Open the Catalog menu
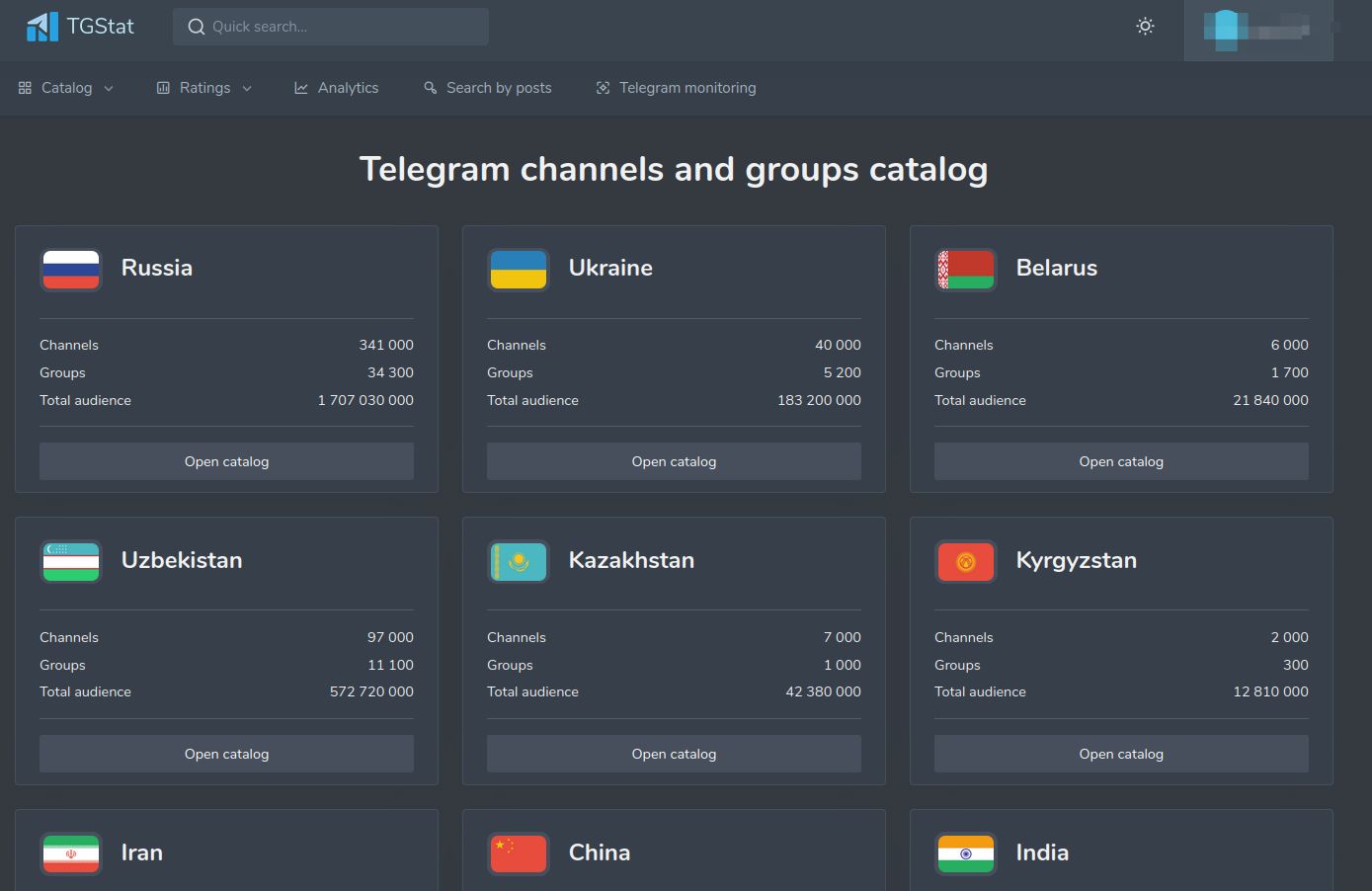1372x891 pixels. (x=66, y=88)
